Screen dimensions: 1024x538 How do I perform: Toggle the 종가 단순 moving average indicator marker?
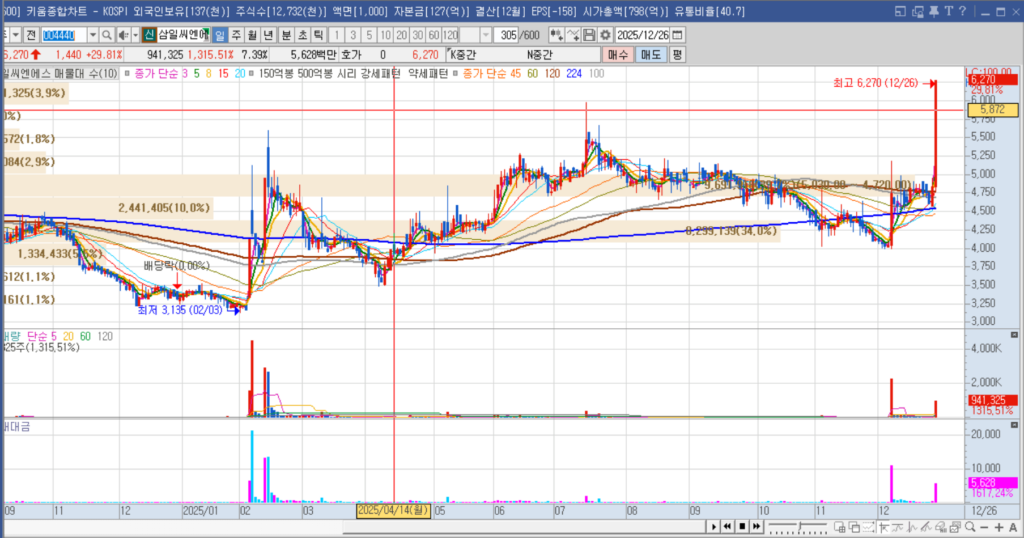126,73
